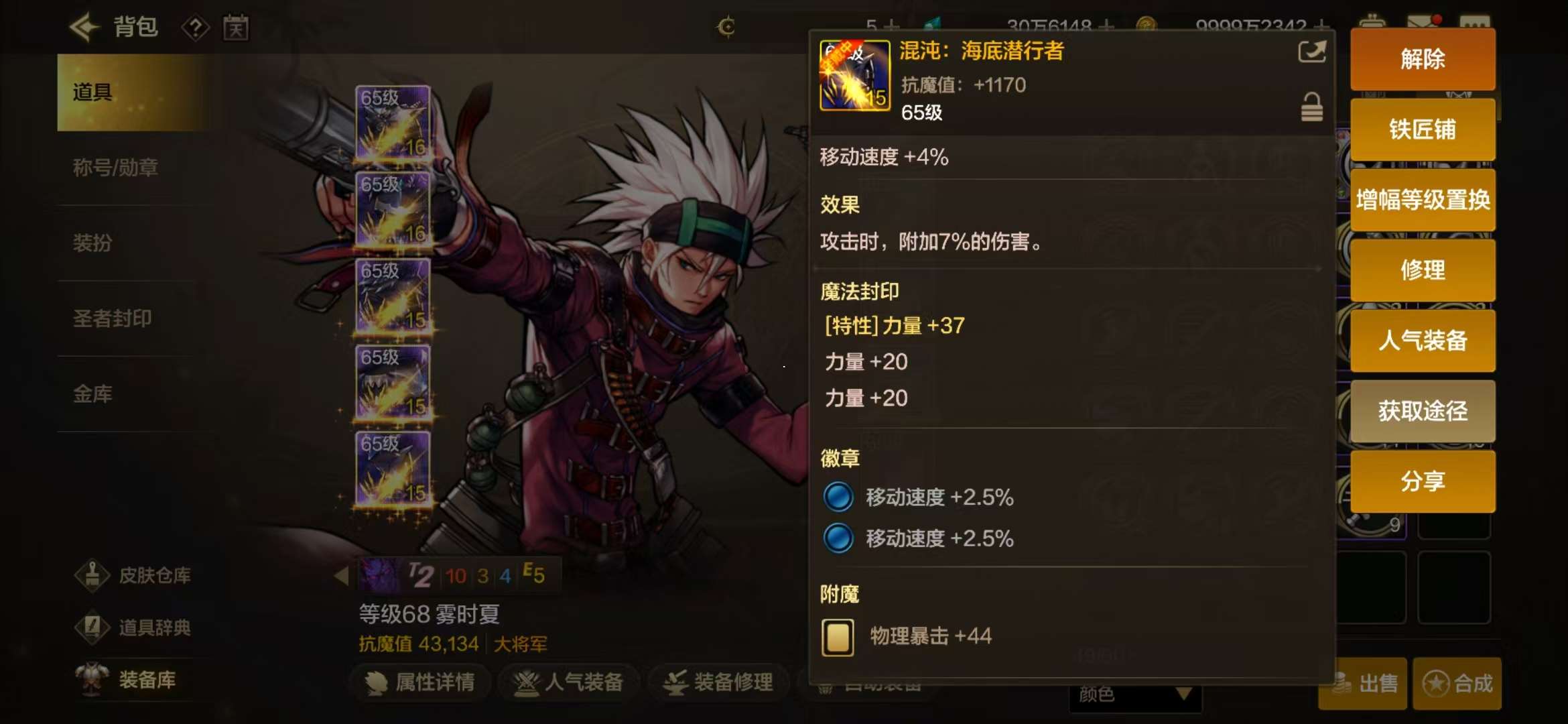Select the second blue 移动速度 emblem

coord(838,538)
